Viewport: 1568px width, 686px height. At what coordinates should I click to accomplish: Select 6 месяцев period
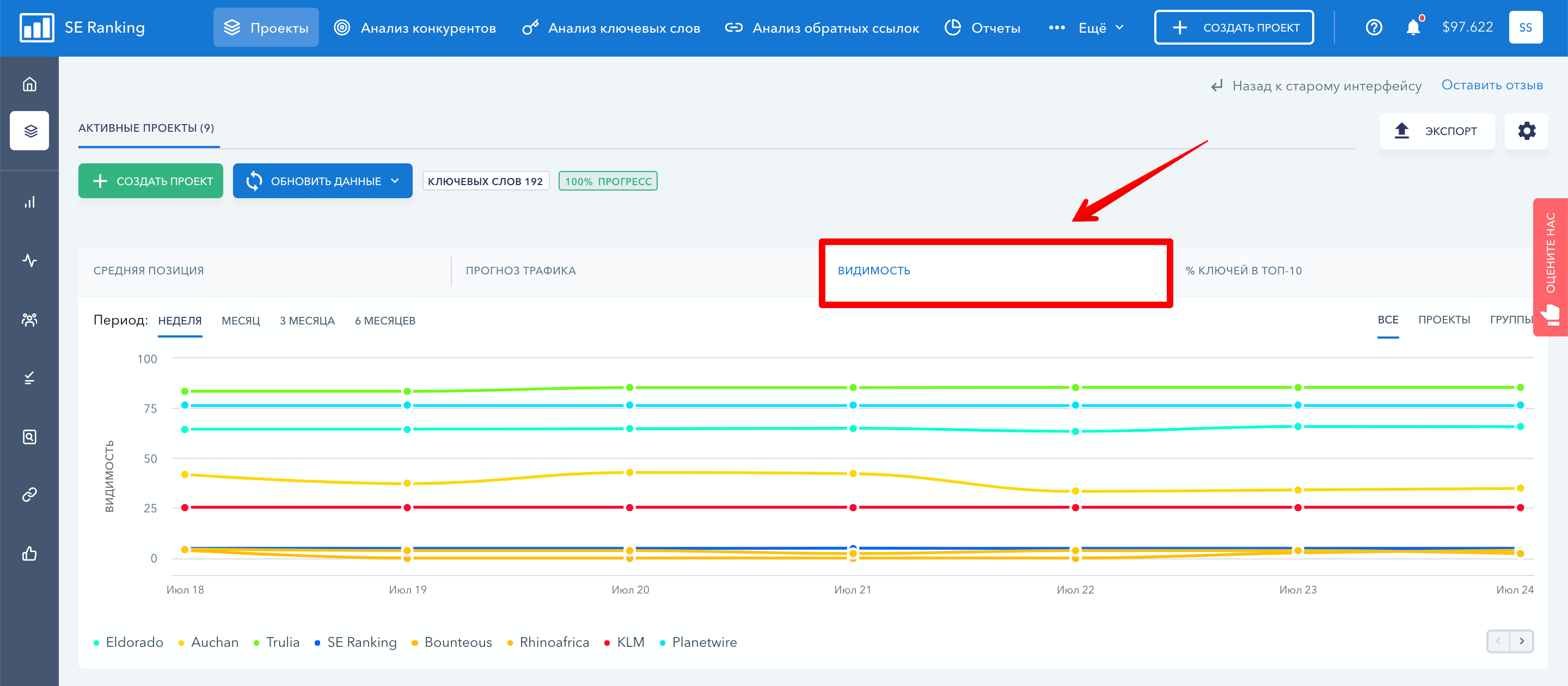(x=385, y=321)
